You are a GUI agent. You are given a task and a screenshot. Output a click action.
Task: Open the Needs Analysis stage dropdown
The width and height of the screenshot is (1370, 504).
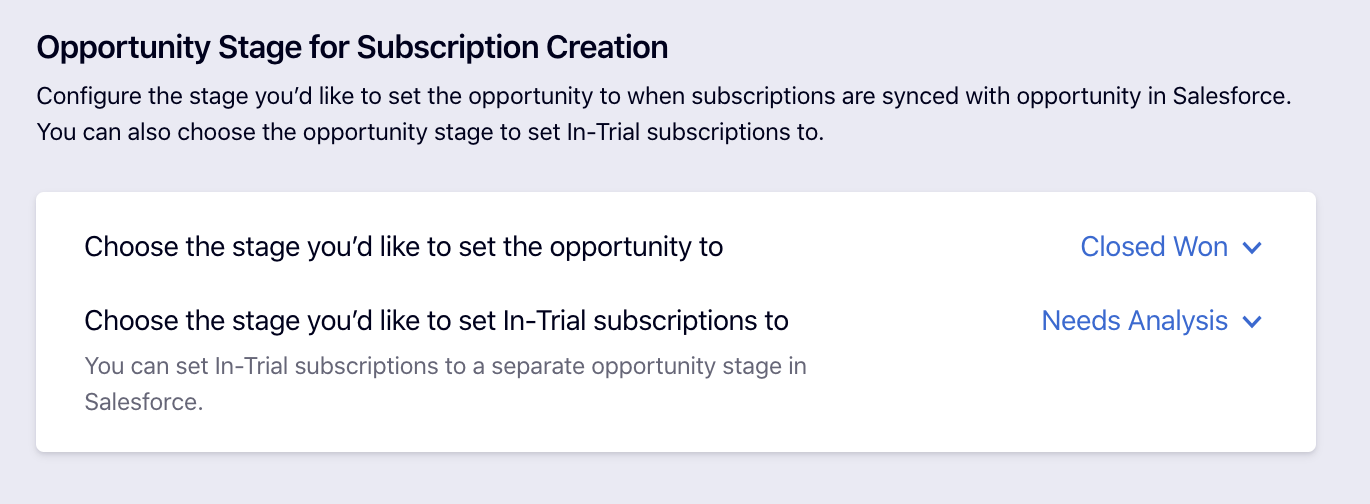tap(1151, 321)
